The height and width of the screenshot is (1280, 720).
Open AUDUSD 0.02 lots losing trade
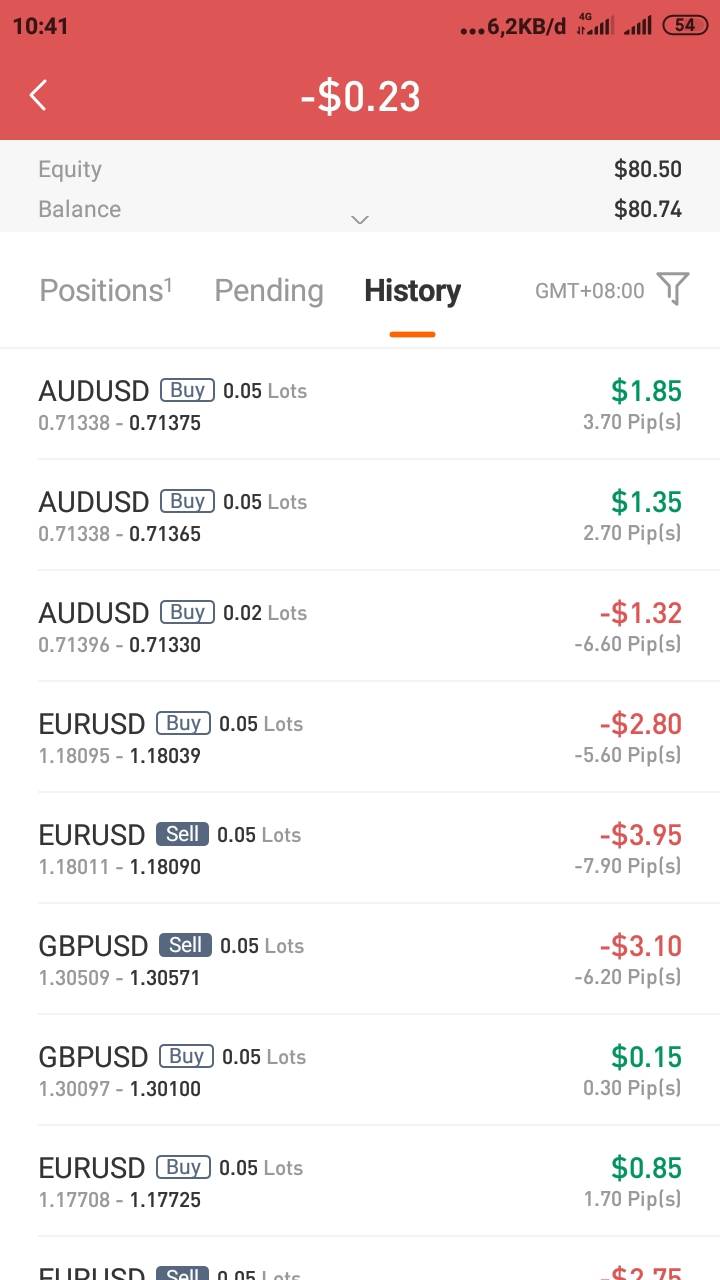(x=360, y=627)
